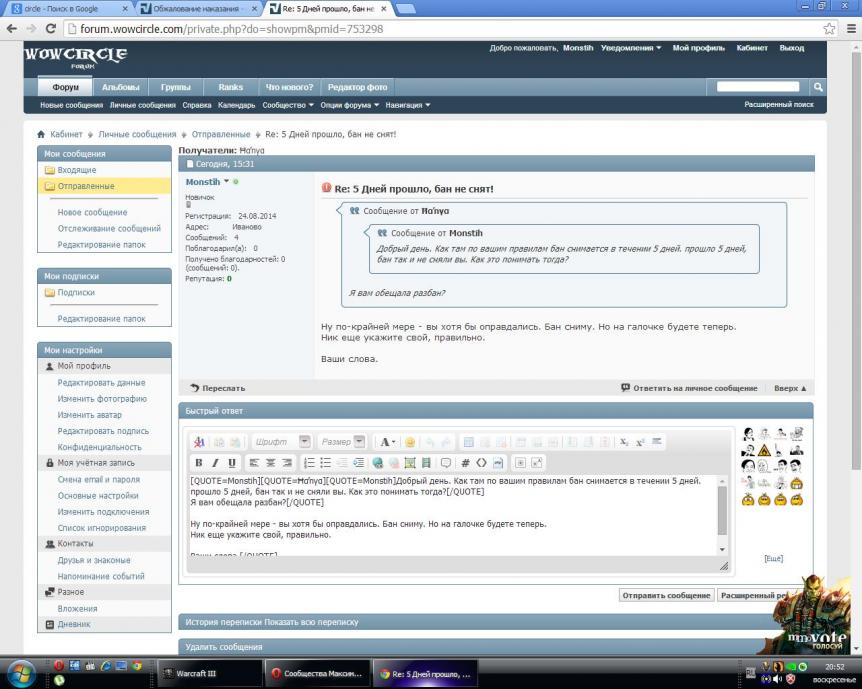Open the text color picker dropdown
The image size is (862, 689).
pos(388,442)
